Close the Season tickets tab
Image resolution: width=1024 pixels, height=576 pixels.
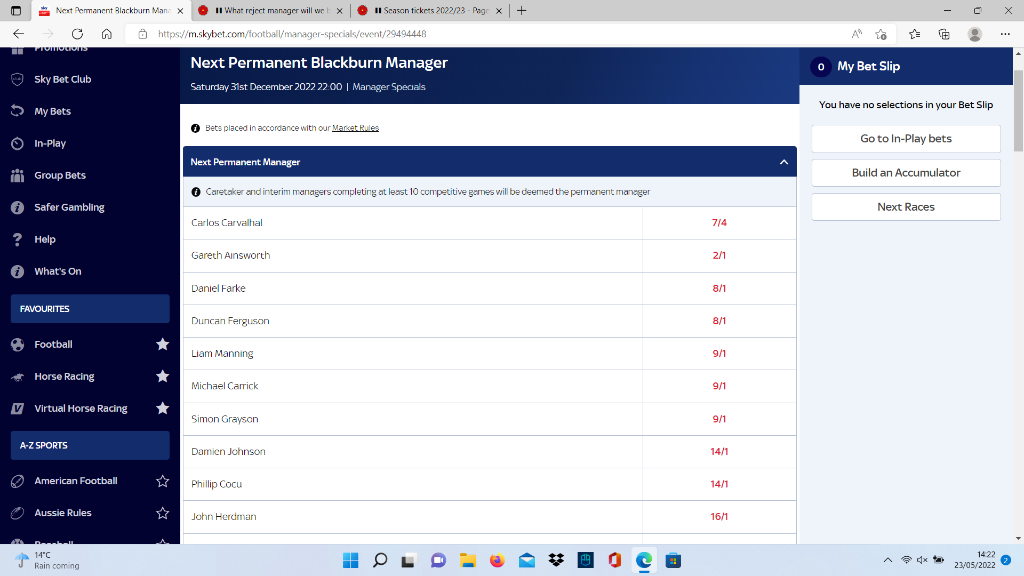pos(499,10)
